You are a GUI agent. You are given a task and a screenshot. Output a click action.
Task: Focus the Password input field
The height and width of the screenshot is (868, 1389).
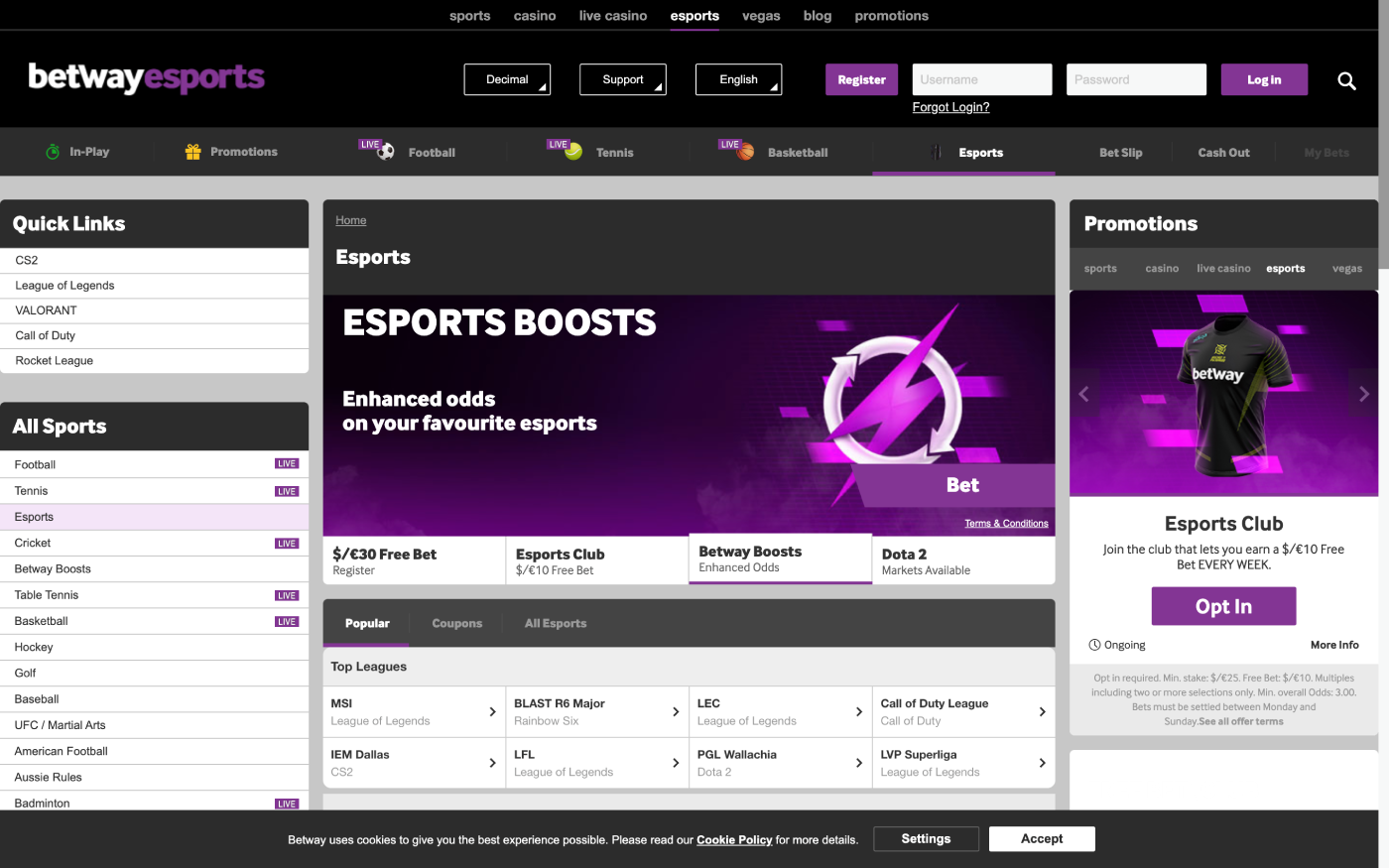(1137, 79)
